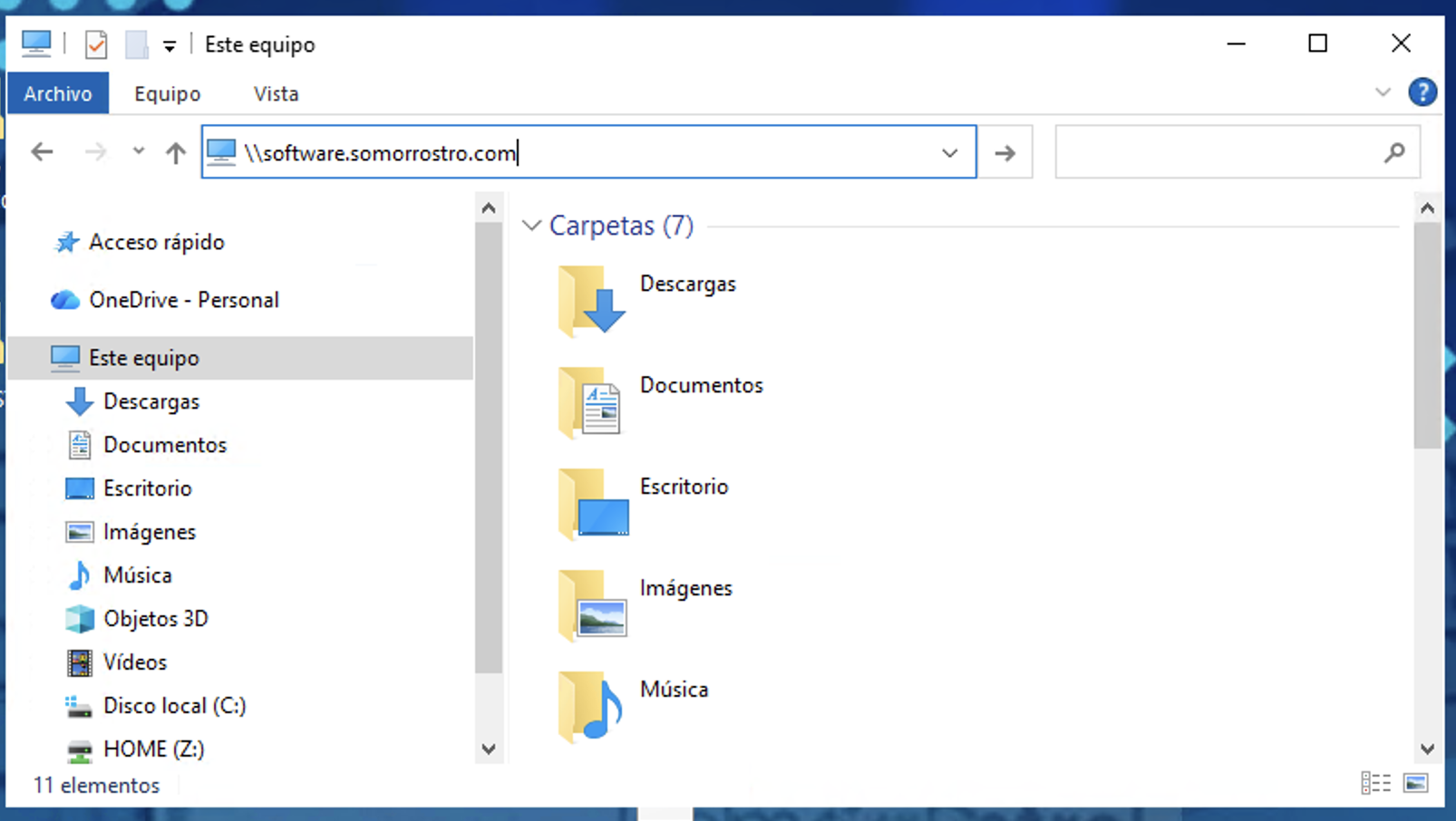Open the Archivo menu

pos(58,93)
